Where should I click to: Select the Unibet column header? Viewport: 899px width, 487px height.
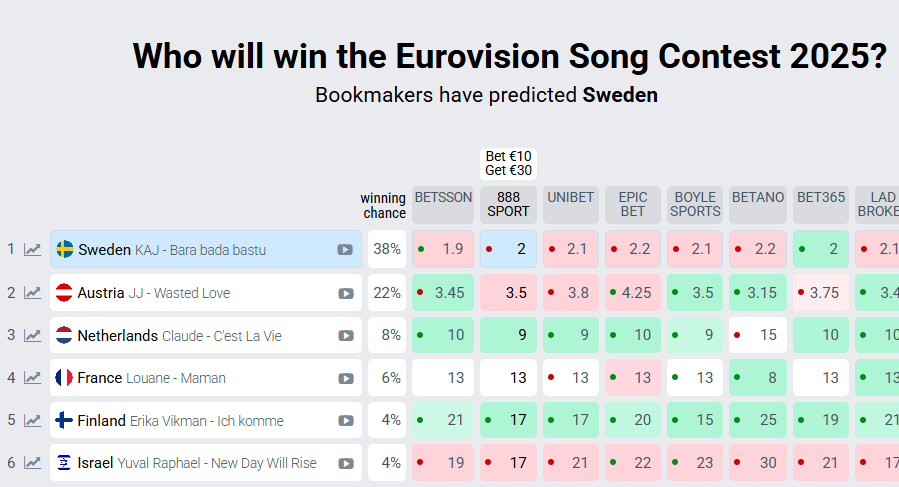coord(570,198)
